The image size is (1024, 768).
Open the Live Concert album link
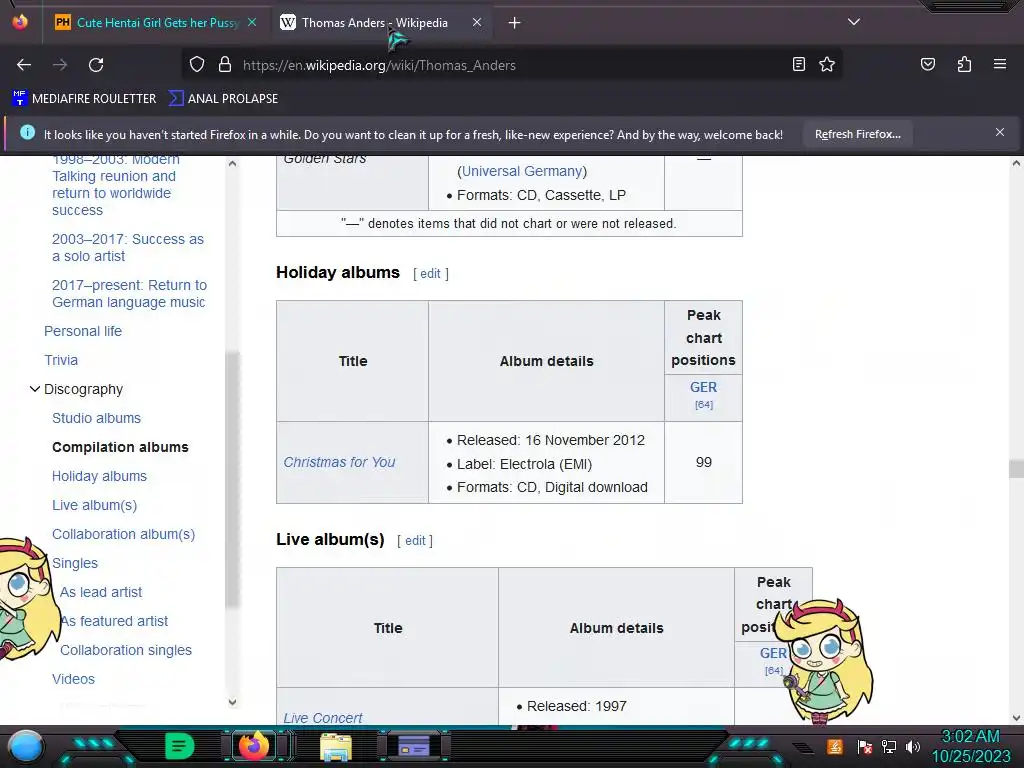point(323,718)
